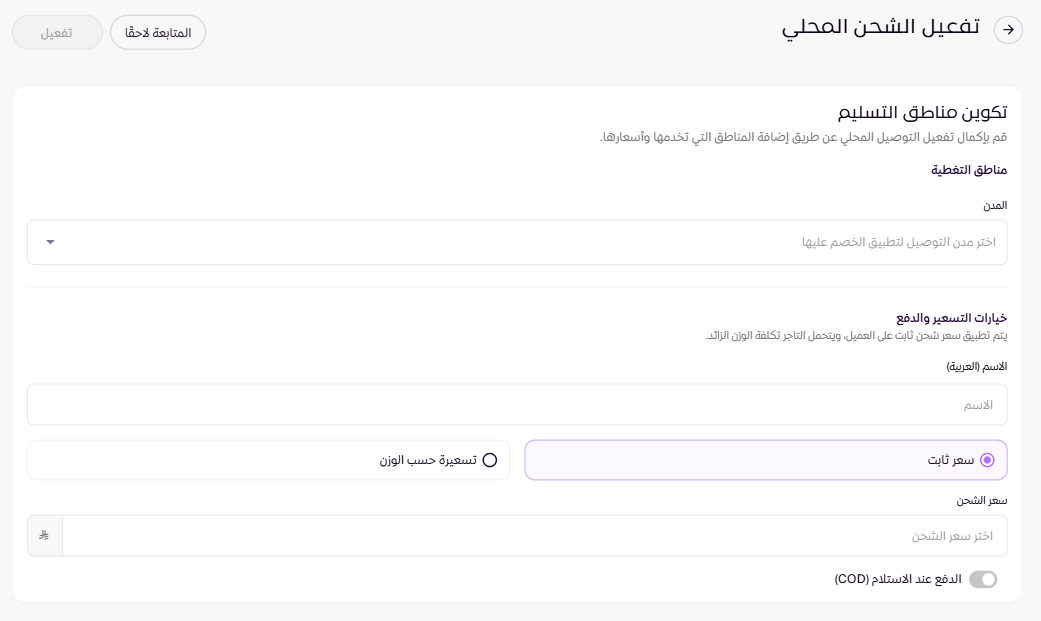1041x621 pixels.
Task: Click the fixed shipping price explanation text
Action: (856, 335)
